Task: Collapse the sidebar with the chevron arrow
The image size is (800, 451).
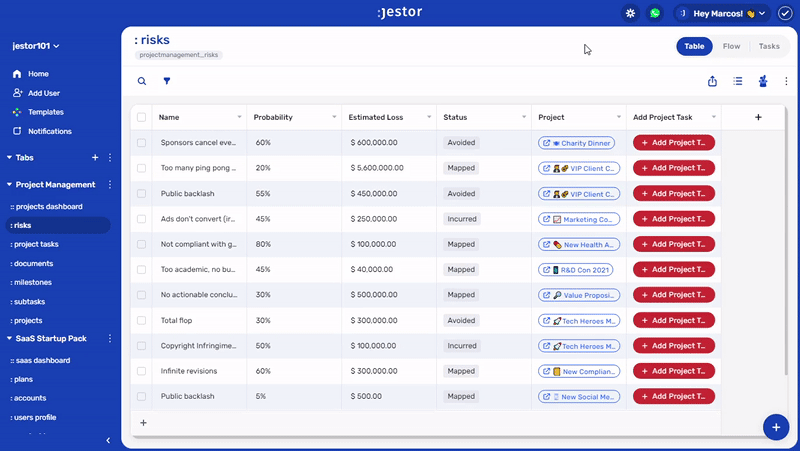Action: click(108, 440)
